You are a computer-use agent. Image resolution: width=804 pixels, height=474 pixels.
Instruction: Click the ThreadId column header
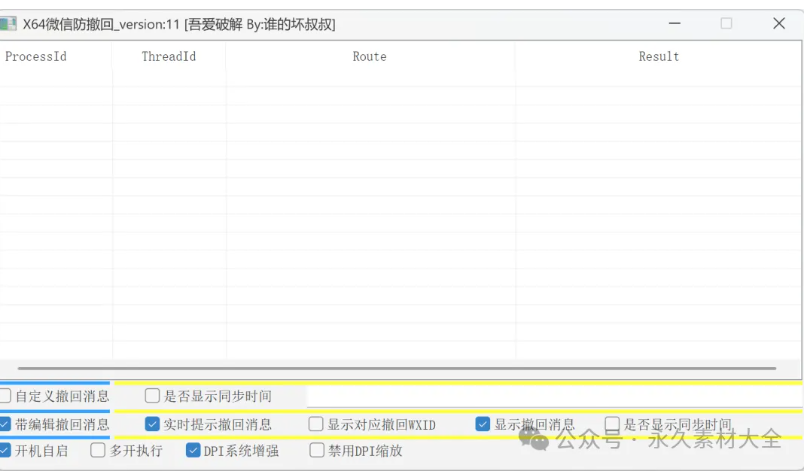coord(169,56)
